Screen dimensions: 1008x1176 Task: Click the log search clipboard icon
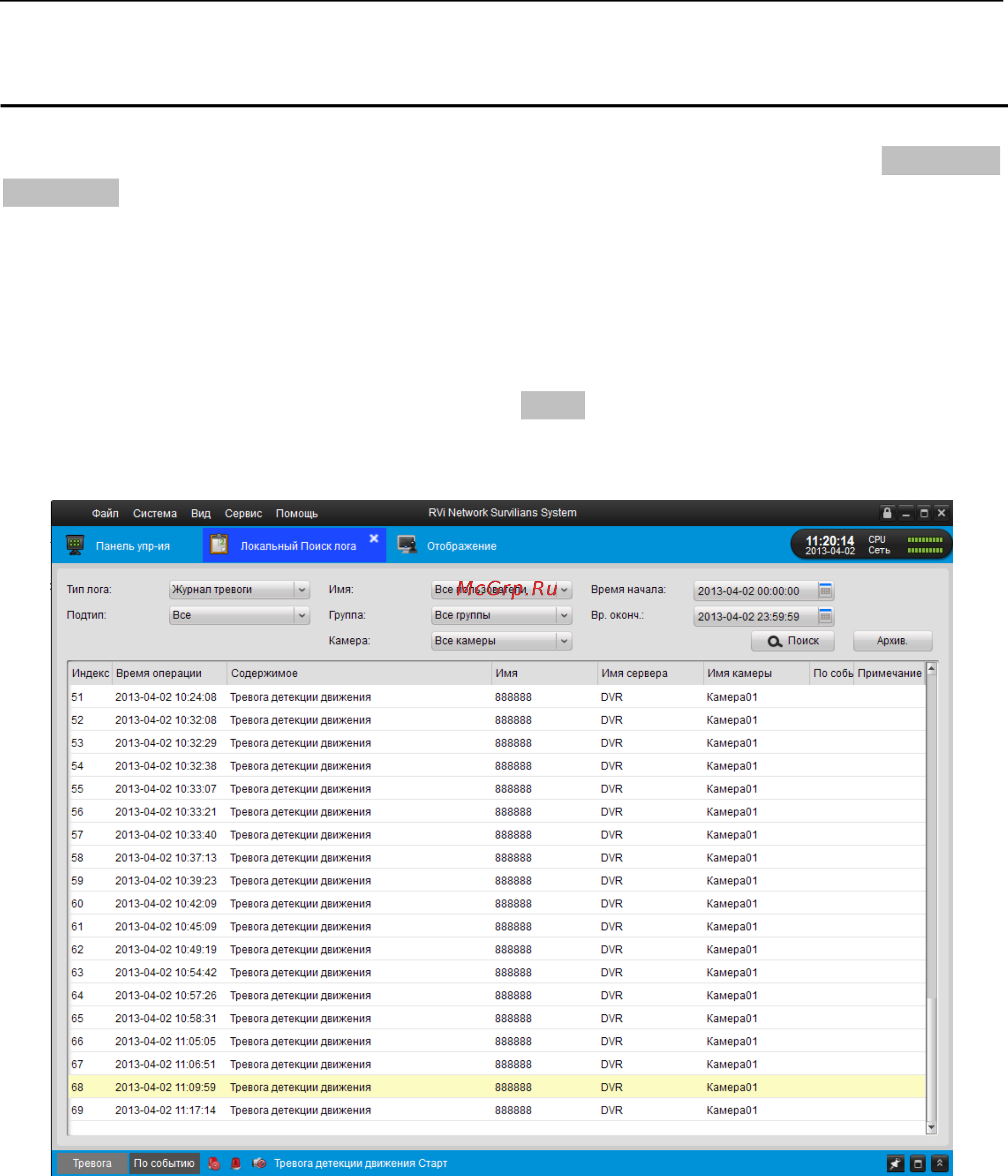click(x=219, y=544)
